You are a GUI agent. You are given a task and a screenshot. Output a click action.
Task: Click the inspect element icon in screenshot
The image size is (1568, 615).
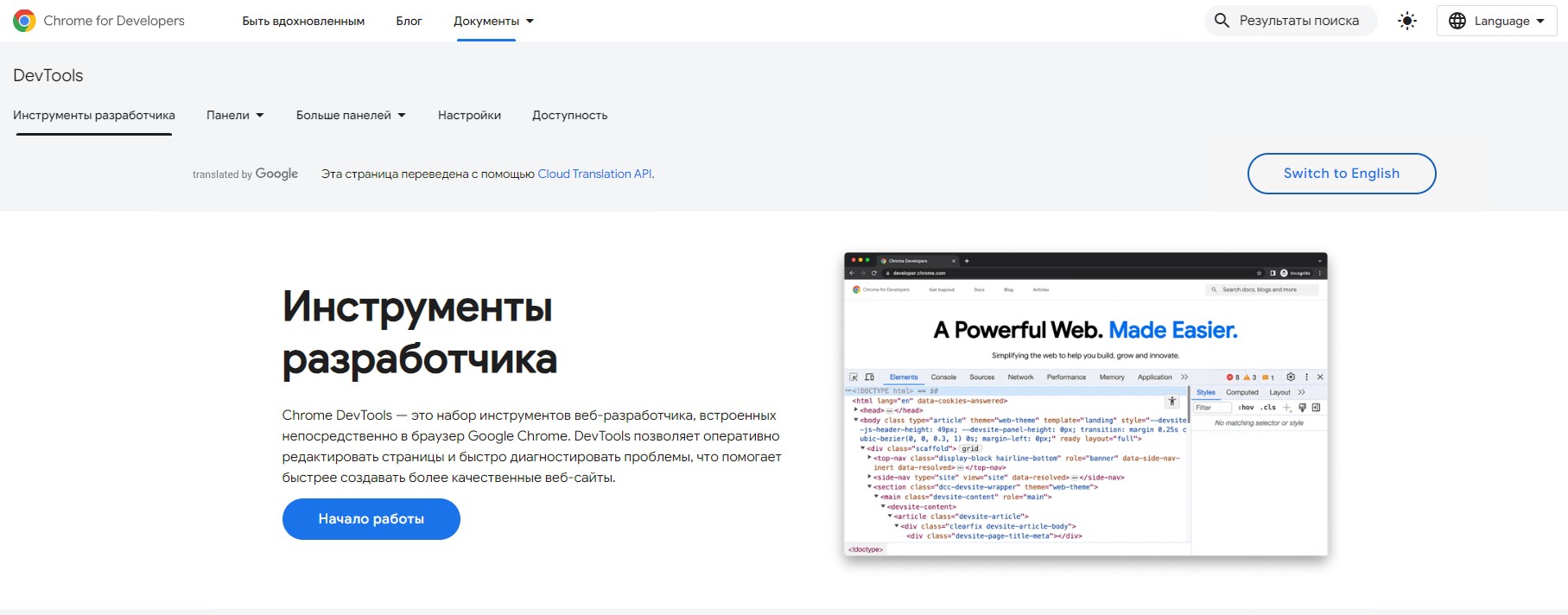click(x=854, y=377)
